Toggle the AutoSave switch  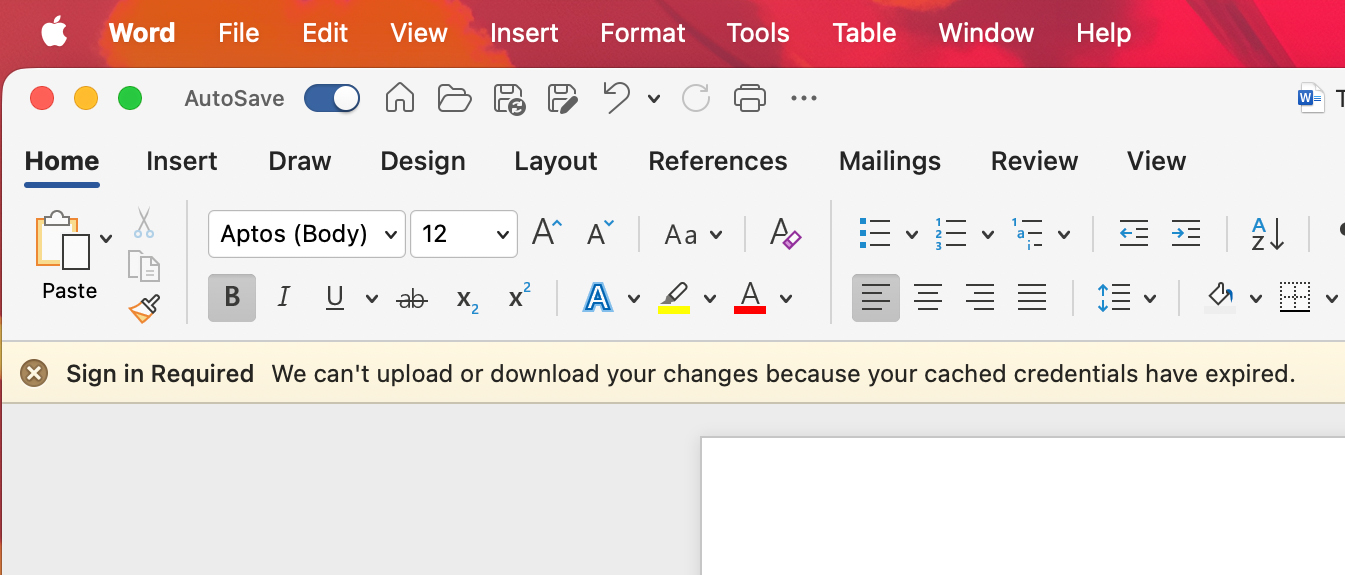[x=332, y=98]
